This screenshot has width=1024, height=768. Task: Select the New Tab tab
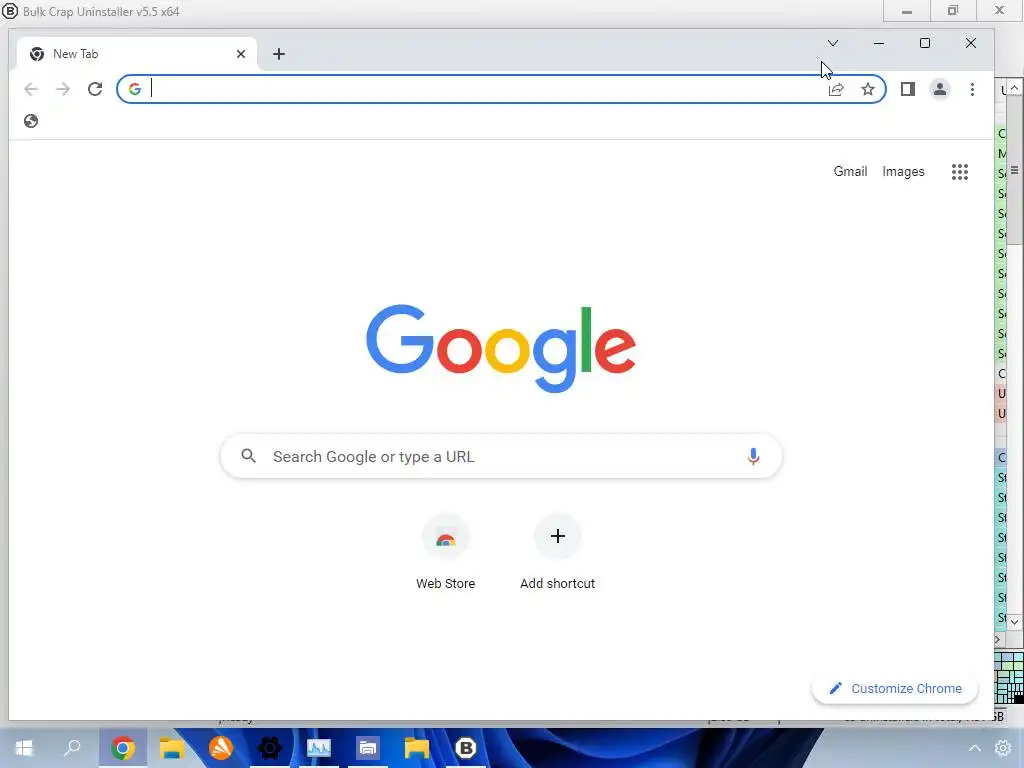tap(136, 54)
